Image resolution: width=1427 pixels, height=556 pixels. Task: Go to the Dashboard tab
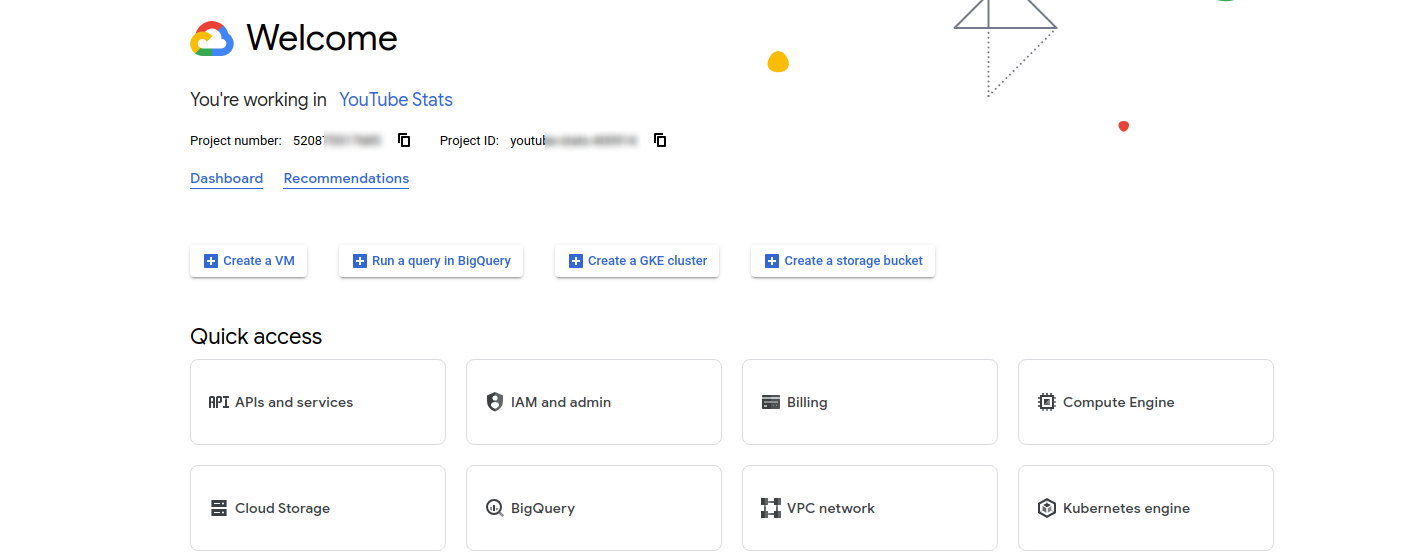click(x=226, y=179)
